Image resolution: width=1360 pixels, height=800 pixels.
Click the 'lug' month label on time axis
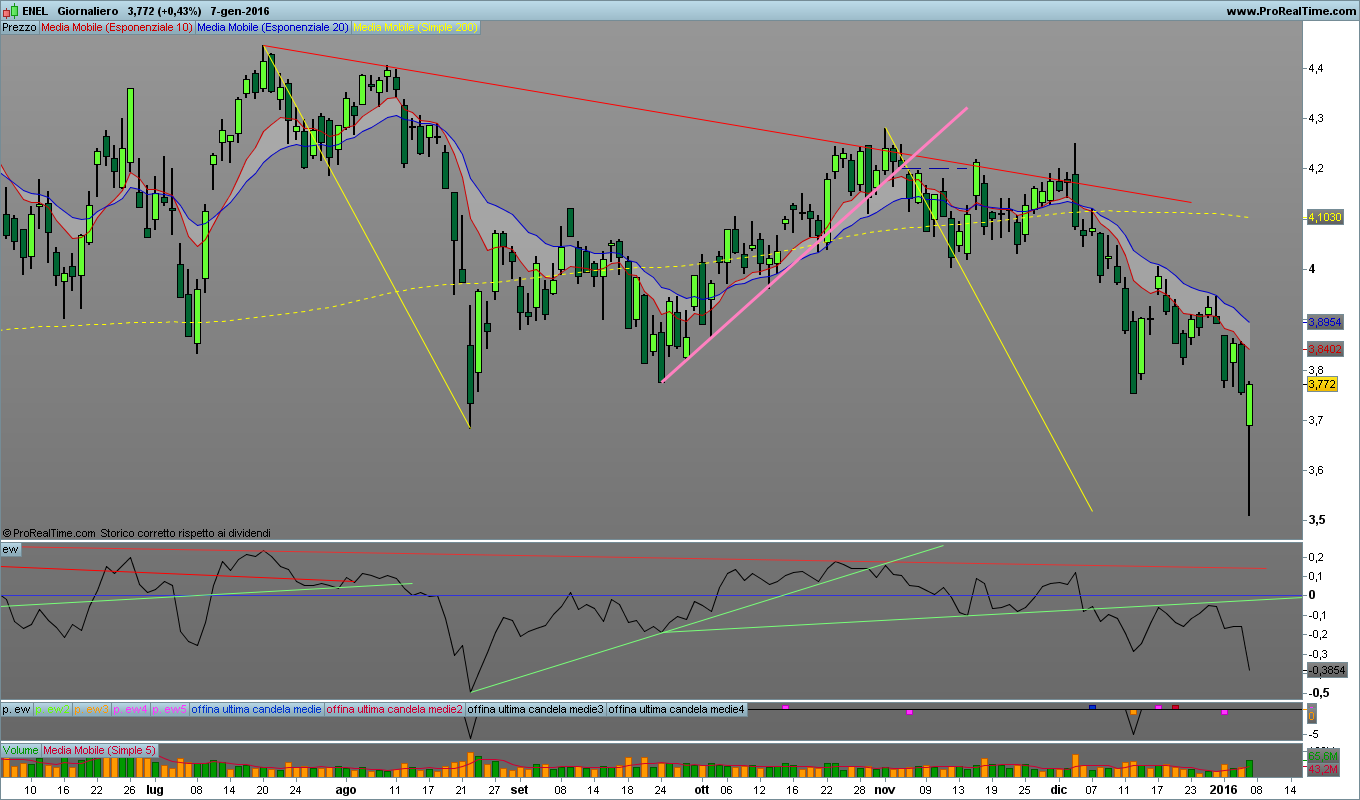tap(154, 789)
